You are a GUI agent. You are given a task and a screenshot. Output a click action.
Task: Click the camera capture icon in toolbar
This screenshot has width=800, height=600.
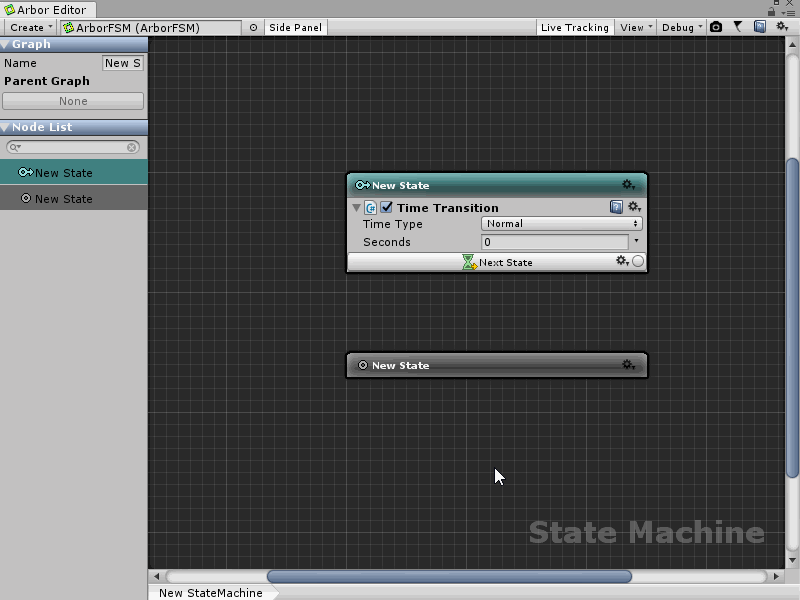(716, 27)
